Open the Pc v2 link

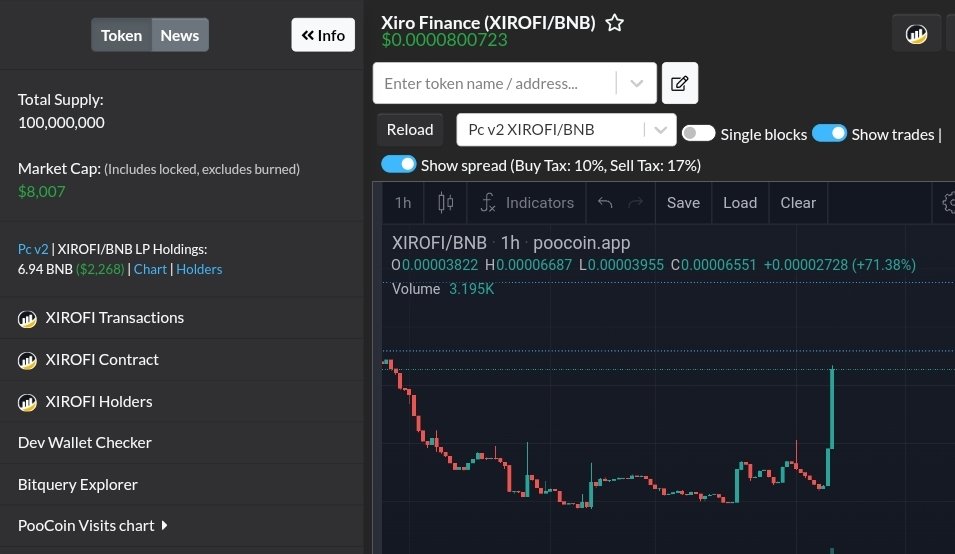(33, 249)
